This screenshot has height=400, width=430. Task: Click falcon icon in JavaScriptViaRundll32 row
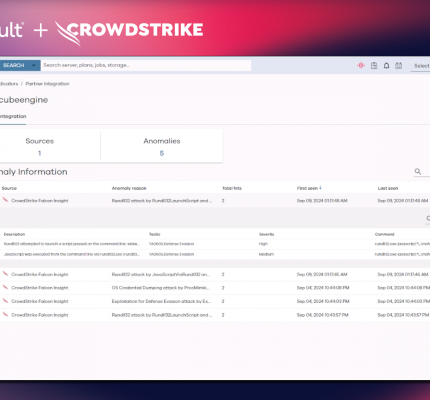coord(5,274)
